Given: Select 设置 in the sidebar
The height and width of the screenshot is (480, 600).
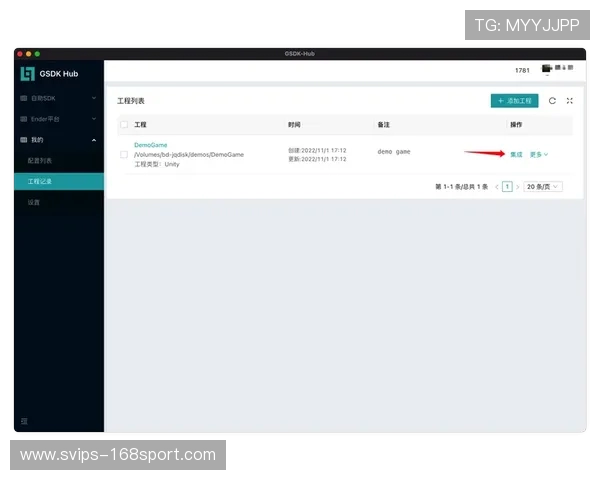Looking at the screenshot, I should [34, 202].
